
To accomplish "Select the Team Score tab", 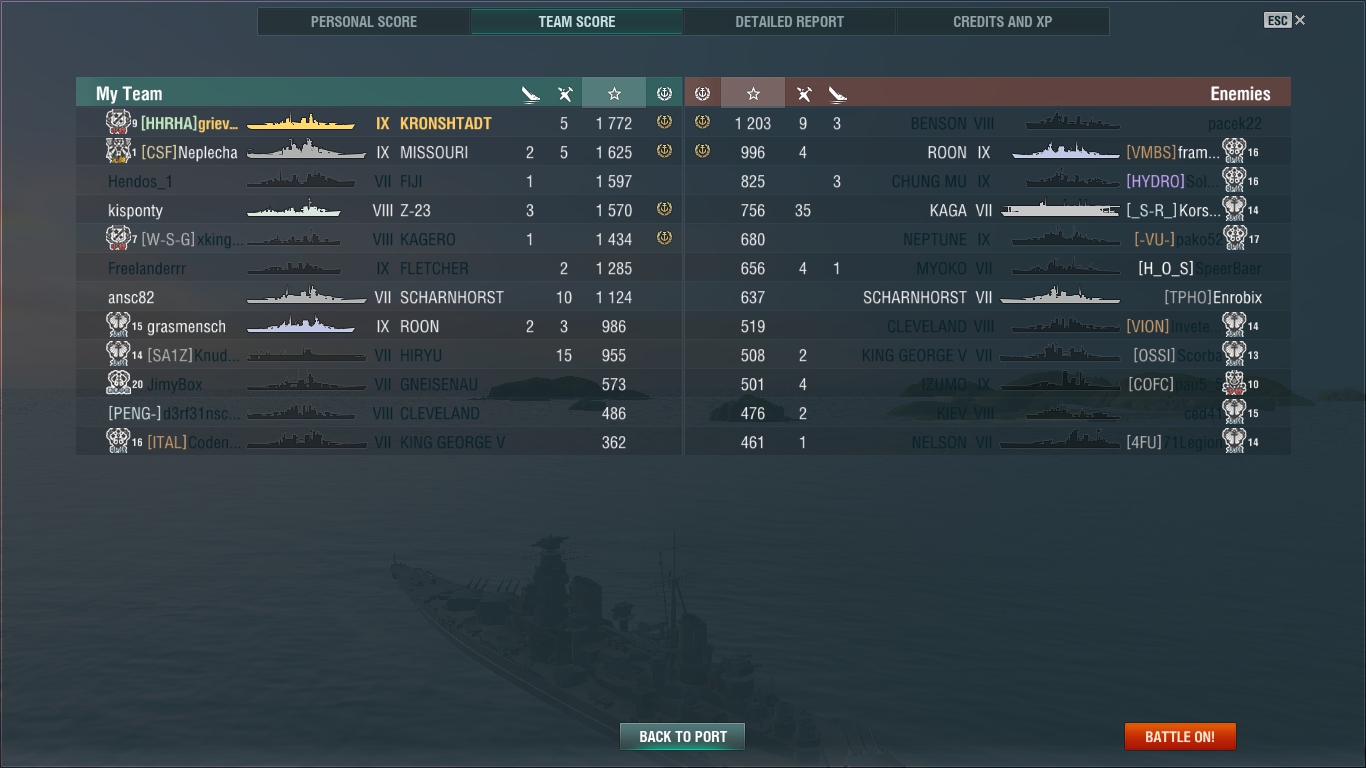I will 577,21.
